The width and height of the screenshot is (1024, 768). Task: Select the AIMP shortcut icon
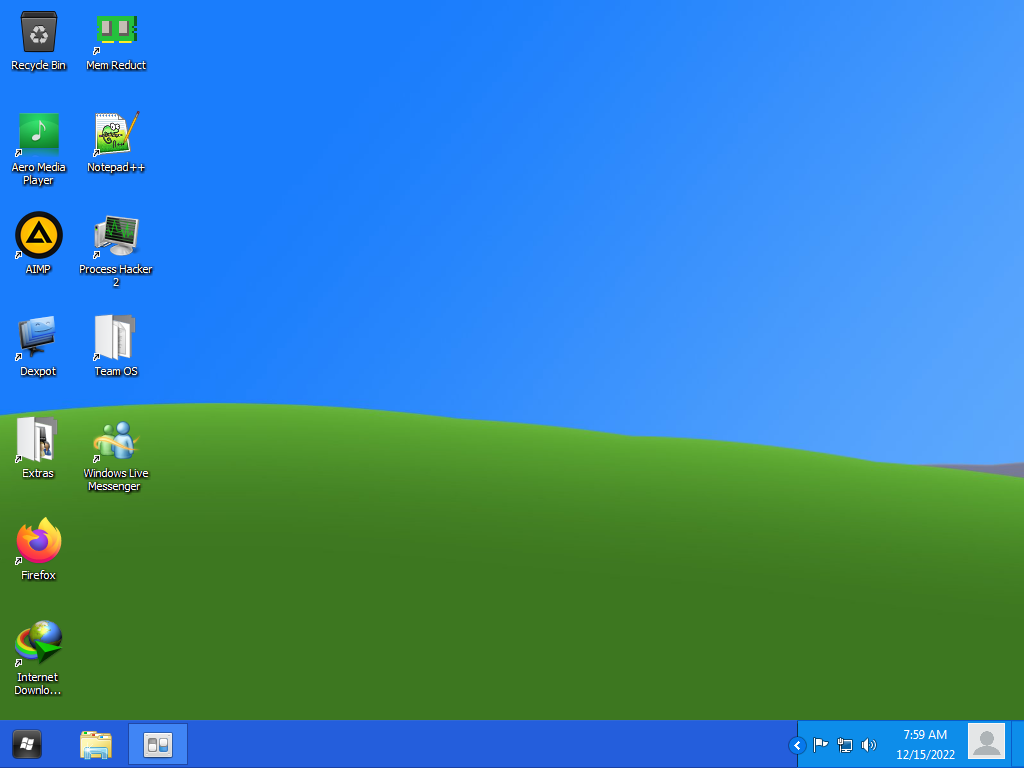coord(39,244)
